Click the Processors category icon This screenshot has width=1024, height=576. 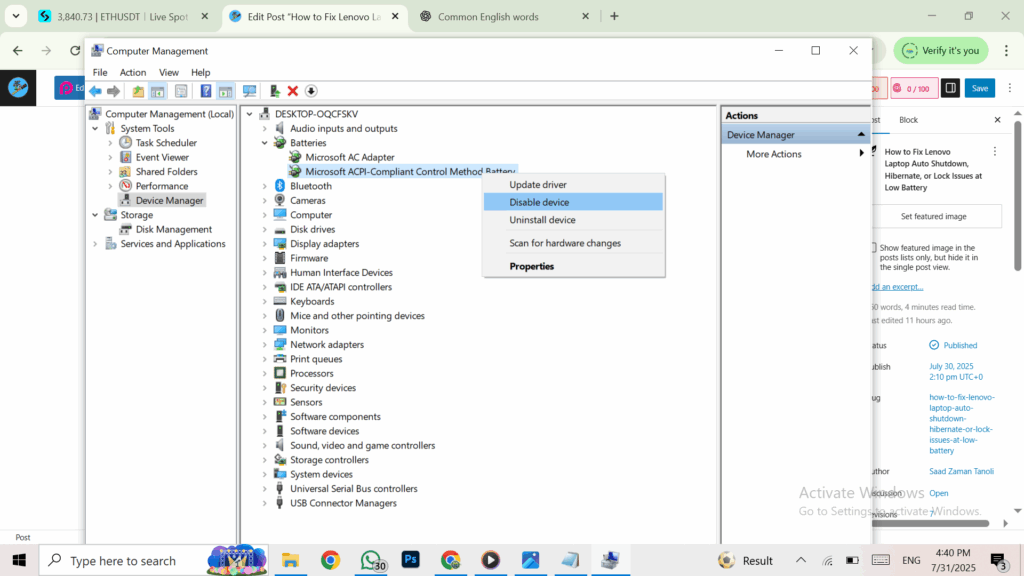coord(280,373)
